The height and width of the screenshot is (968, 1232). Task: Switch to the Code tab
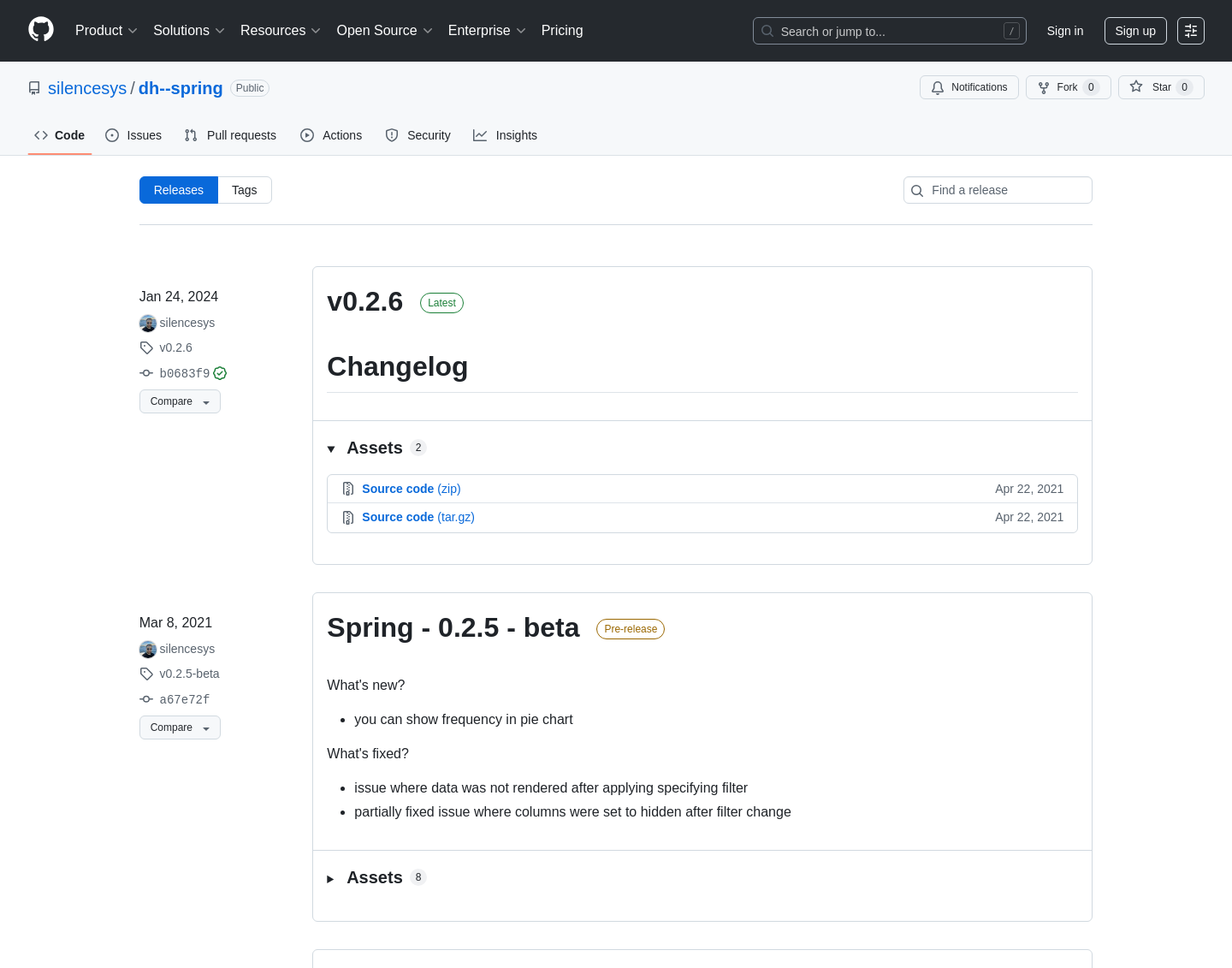click(x=60, y=135)
